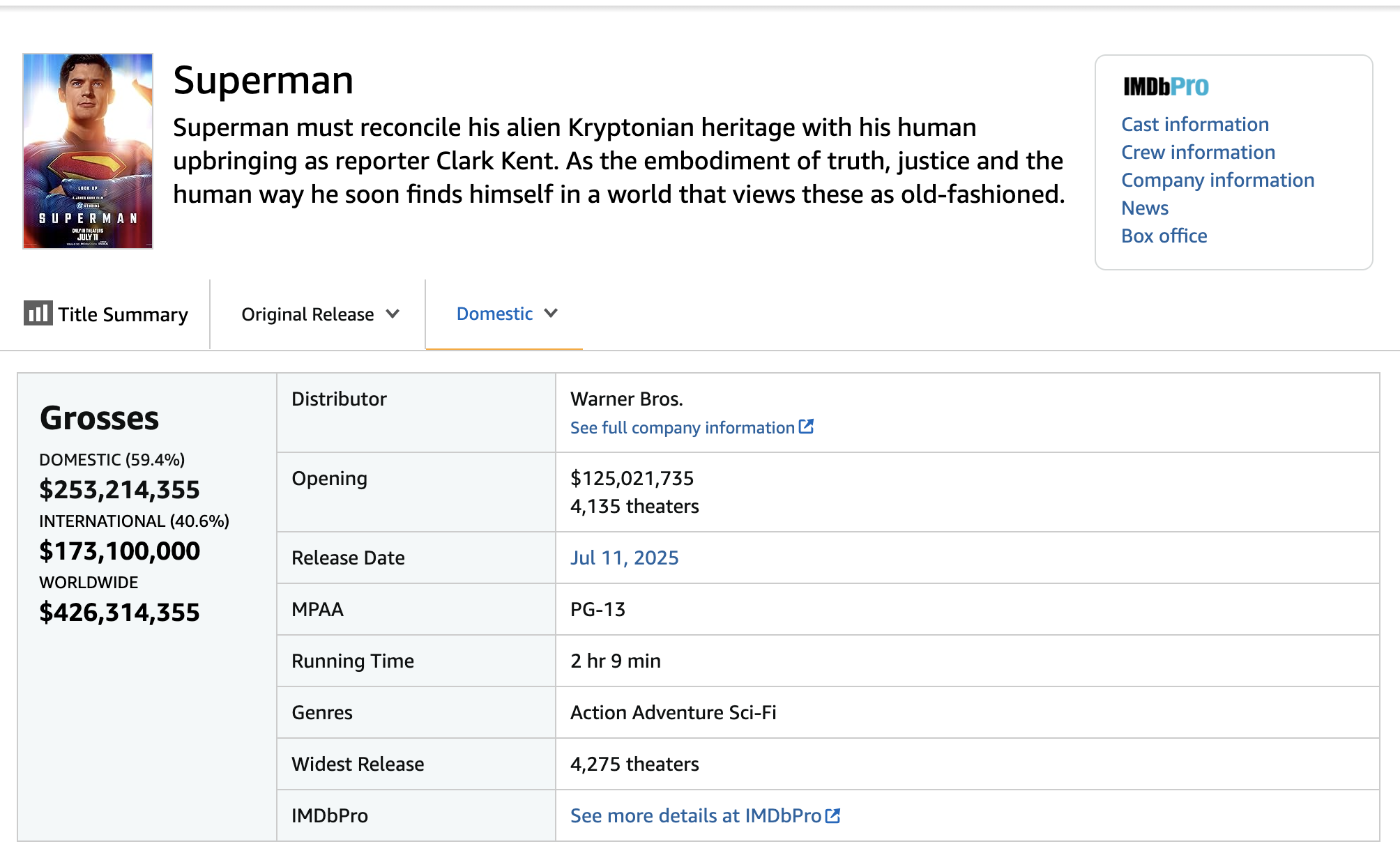This screenshot has width=1400, height=860.
Task: Click the external link icon after company information
Action: (806, 427)
